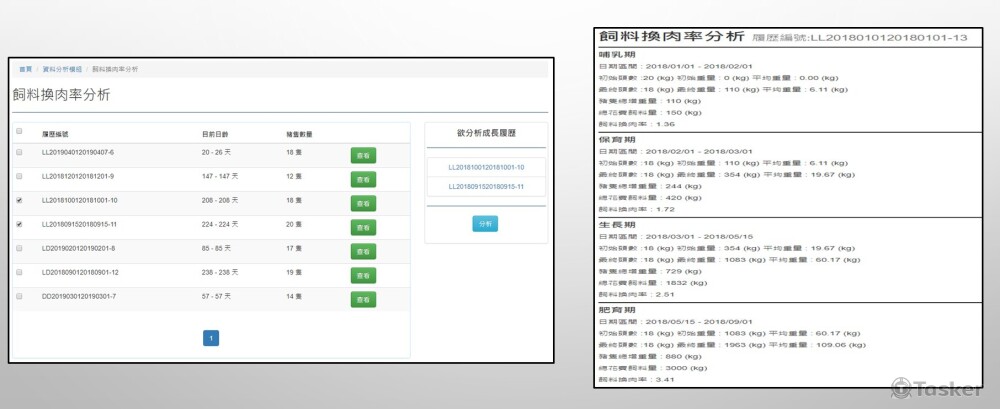Open 查看 for record LL2018091520180915-11
The height and width of the screenshot is (409, 1000).
[362, 227]
